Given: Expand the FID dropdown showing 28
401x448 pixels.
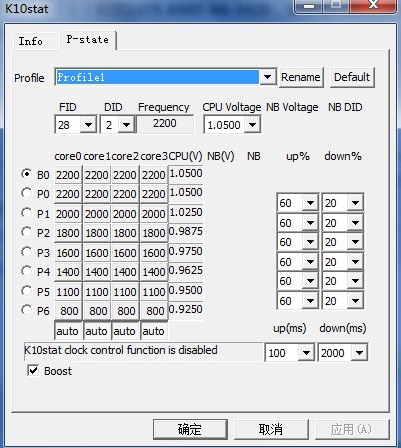Looking at the screenshot, I should 88,125.
